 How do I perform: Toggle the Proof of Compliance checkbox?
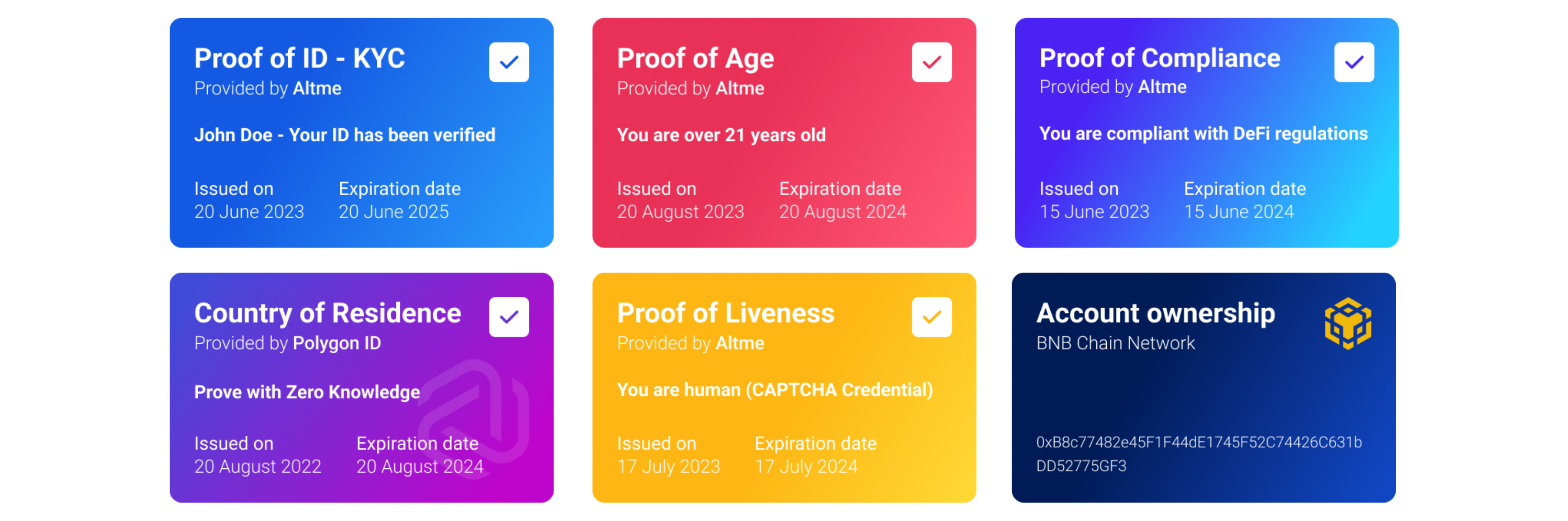(1353, 62)
